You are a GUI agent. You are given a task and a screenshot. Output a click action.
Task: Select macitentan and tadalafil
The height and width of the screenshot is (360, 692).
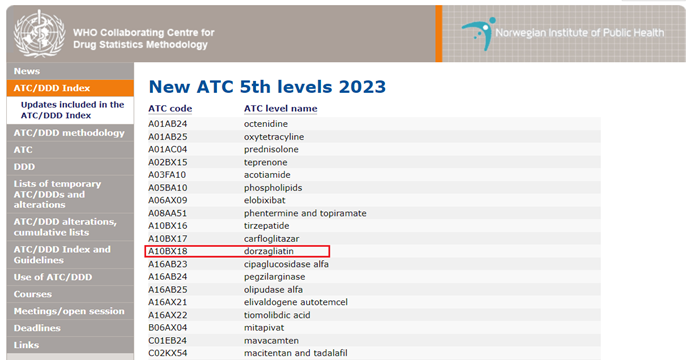(296, 353)
